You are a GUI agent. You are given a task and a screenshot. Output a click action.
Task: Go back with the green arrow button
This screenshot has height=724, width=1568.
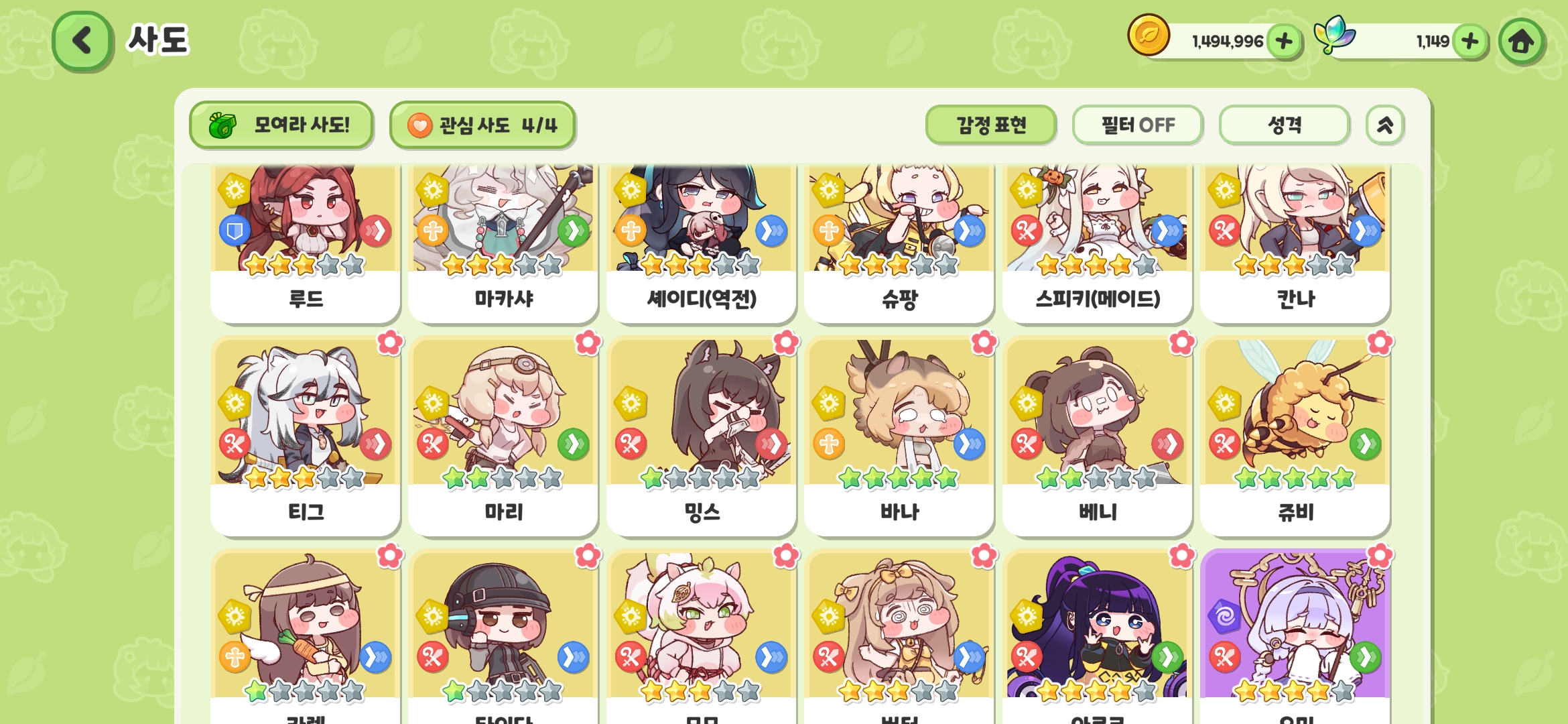(82, 41)
